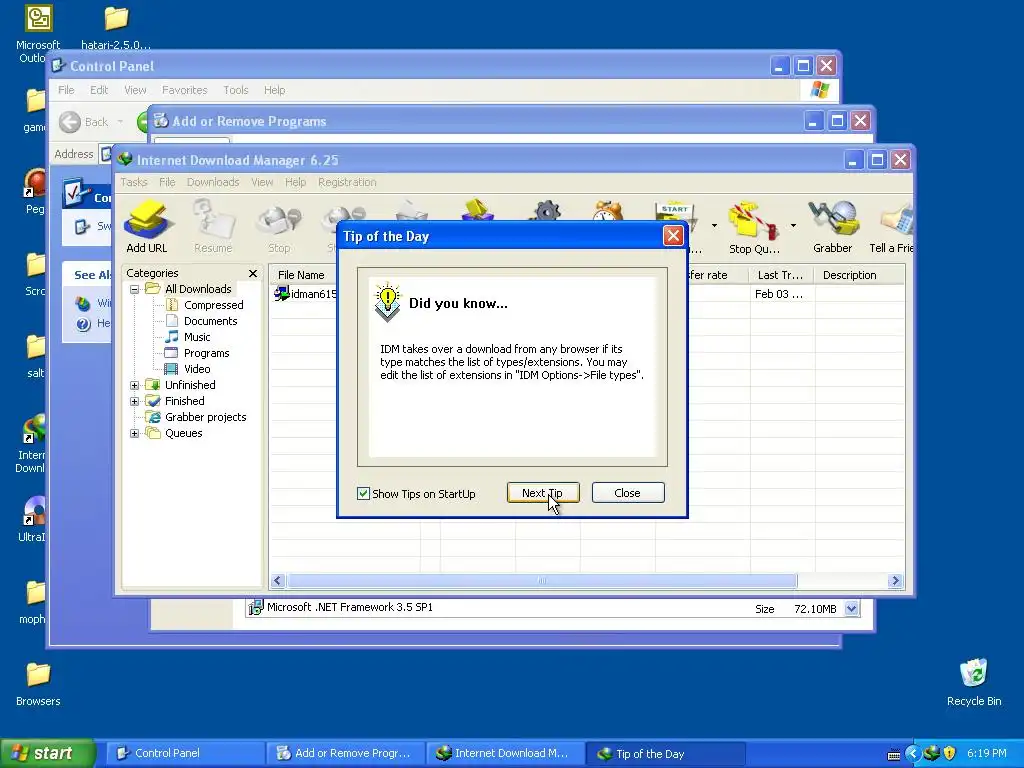This screenshot has height=768, width=1024.
Task: Click the Next Tip button
Action: [543, 493]
